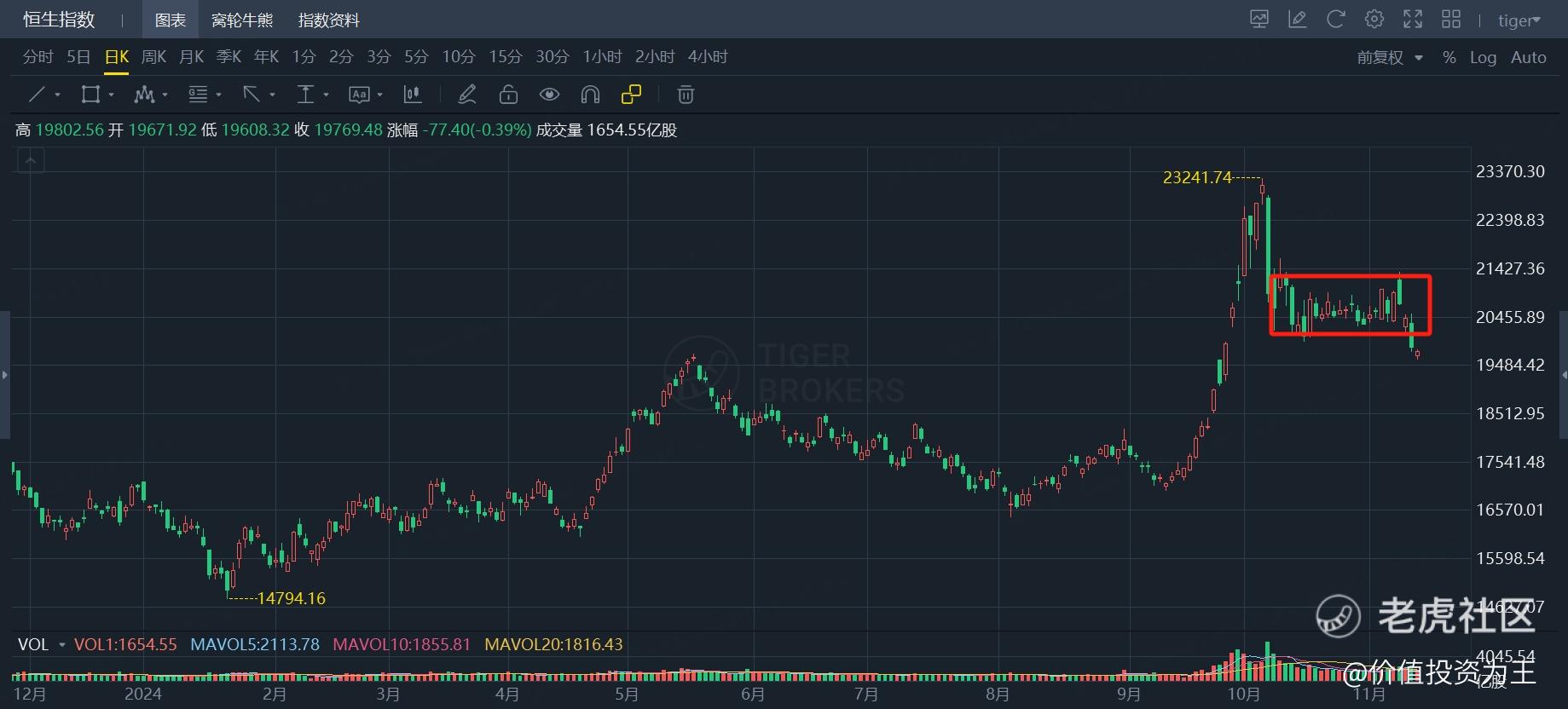The height and width of the screenshot is (709, 1568).
Task: Delete all drawings with trash icon
Action: [x=686, y=95]
